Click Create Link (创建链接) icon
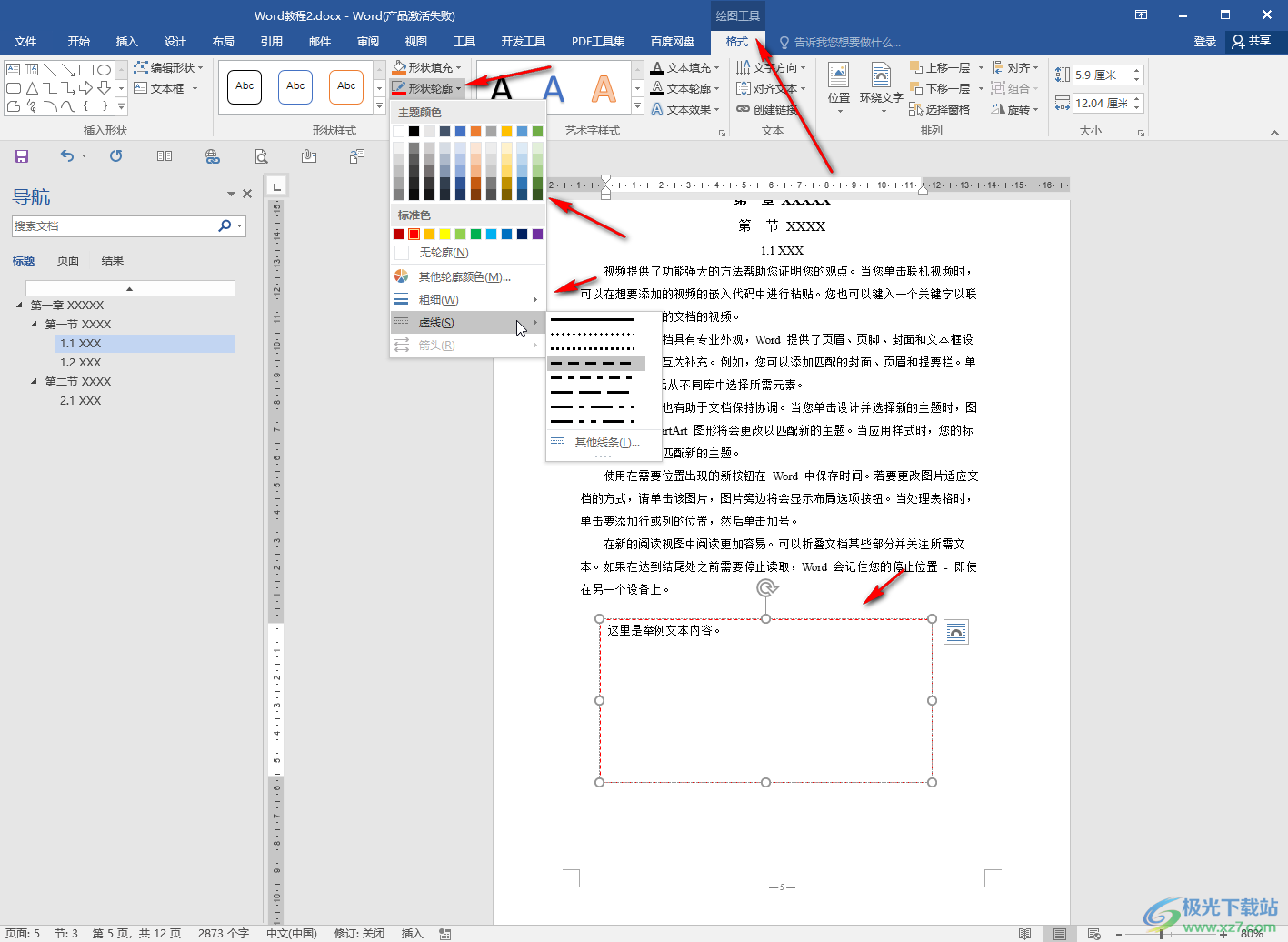 point(744,109)
